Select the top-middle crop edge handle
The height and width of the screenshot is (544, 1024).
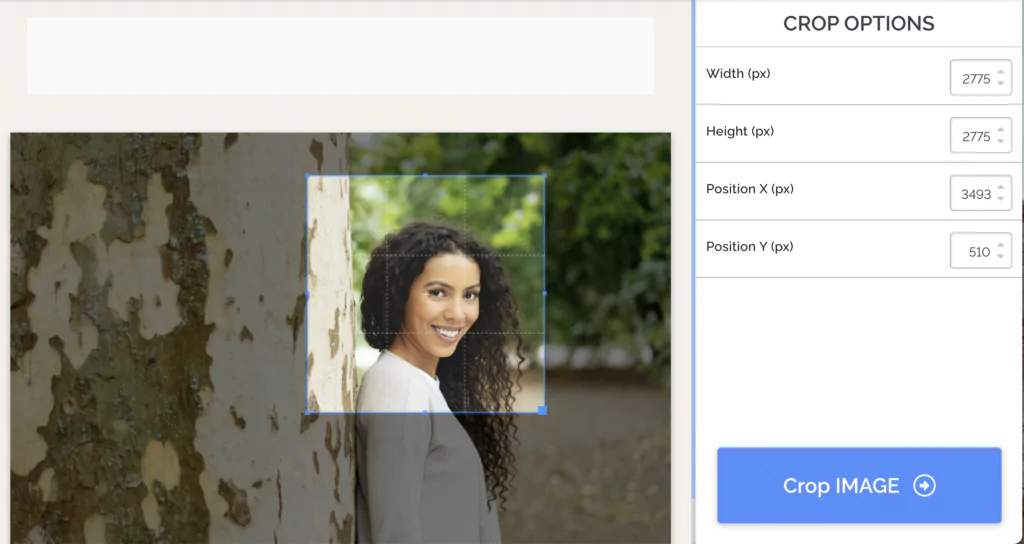(426, 175)
